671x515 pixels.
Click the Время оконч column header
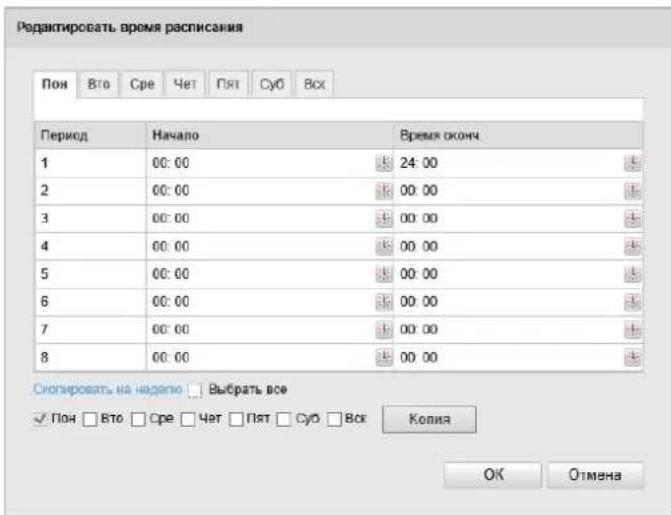coord(518,135)
